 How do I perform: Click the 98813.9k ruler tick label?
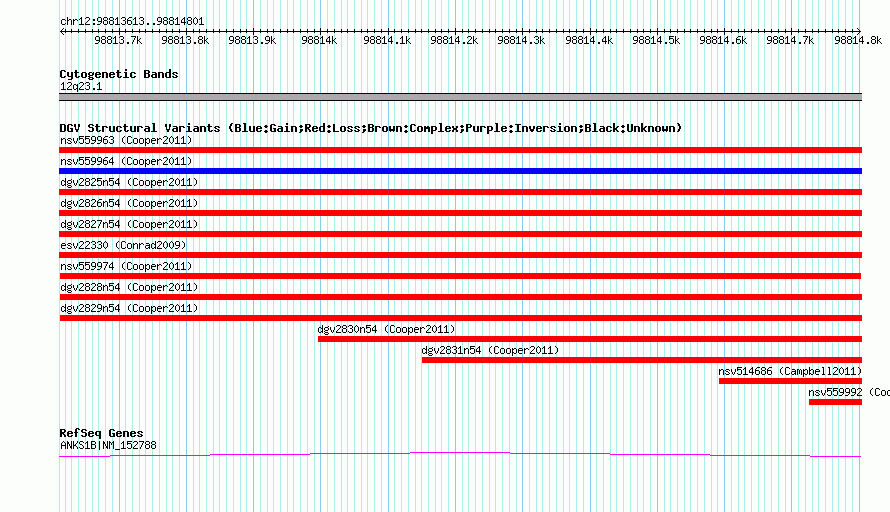[252, 40]
